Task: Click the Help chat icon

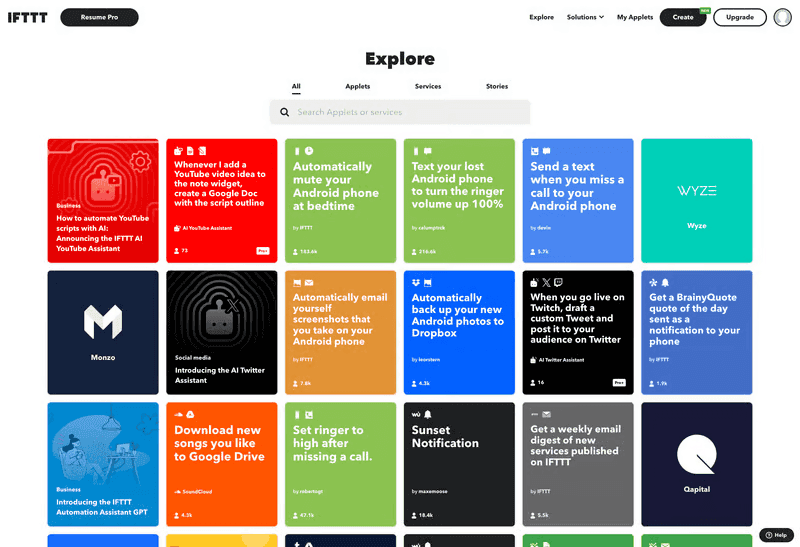Action: 776,535
